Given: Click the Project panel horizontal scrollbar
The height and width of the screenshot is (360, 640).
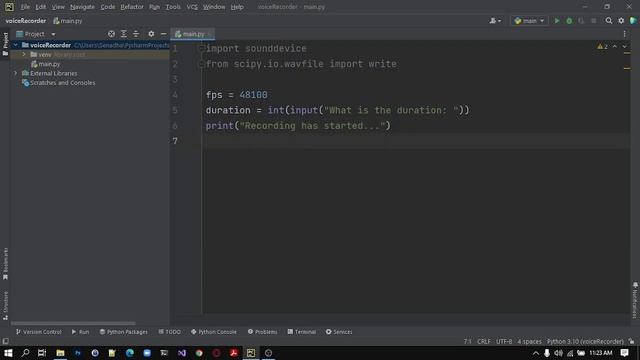Looking at the screenshot, I should [73, 323].
